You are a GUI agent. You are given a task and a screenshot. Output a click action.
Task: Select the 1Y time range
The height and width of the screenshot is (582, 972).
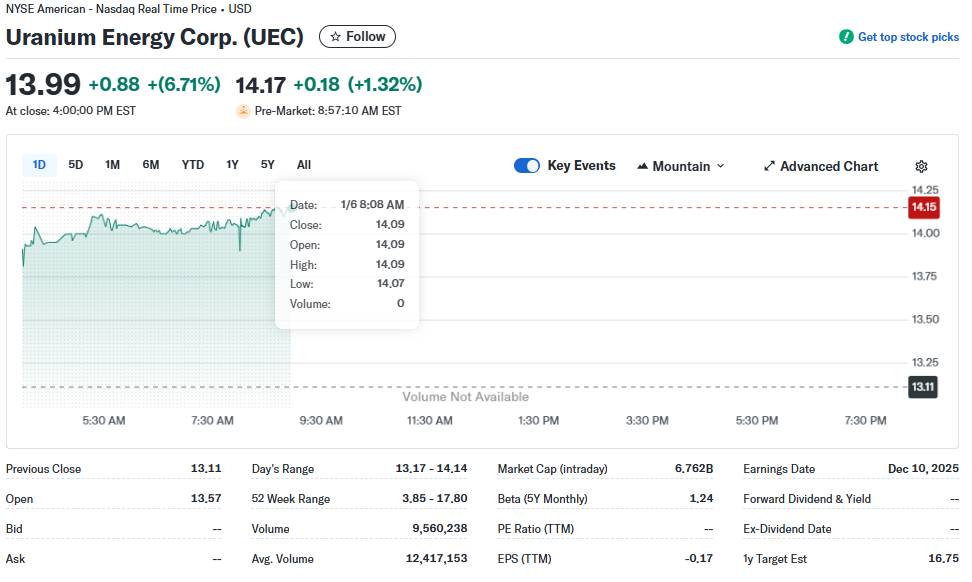pos(232,165)
